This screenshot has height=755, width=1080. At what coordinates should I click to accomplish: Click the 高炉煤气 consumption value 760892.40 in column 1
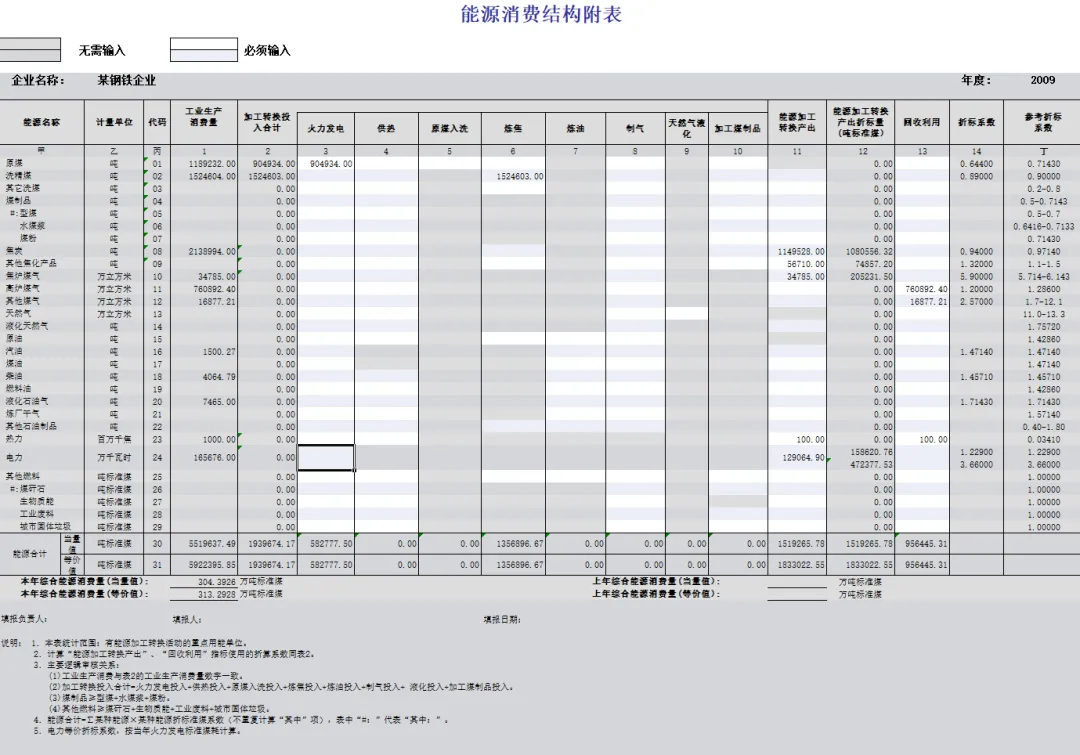214,289
